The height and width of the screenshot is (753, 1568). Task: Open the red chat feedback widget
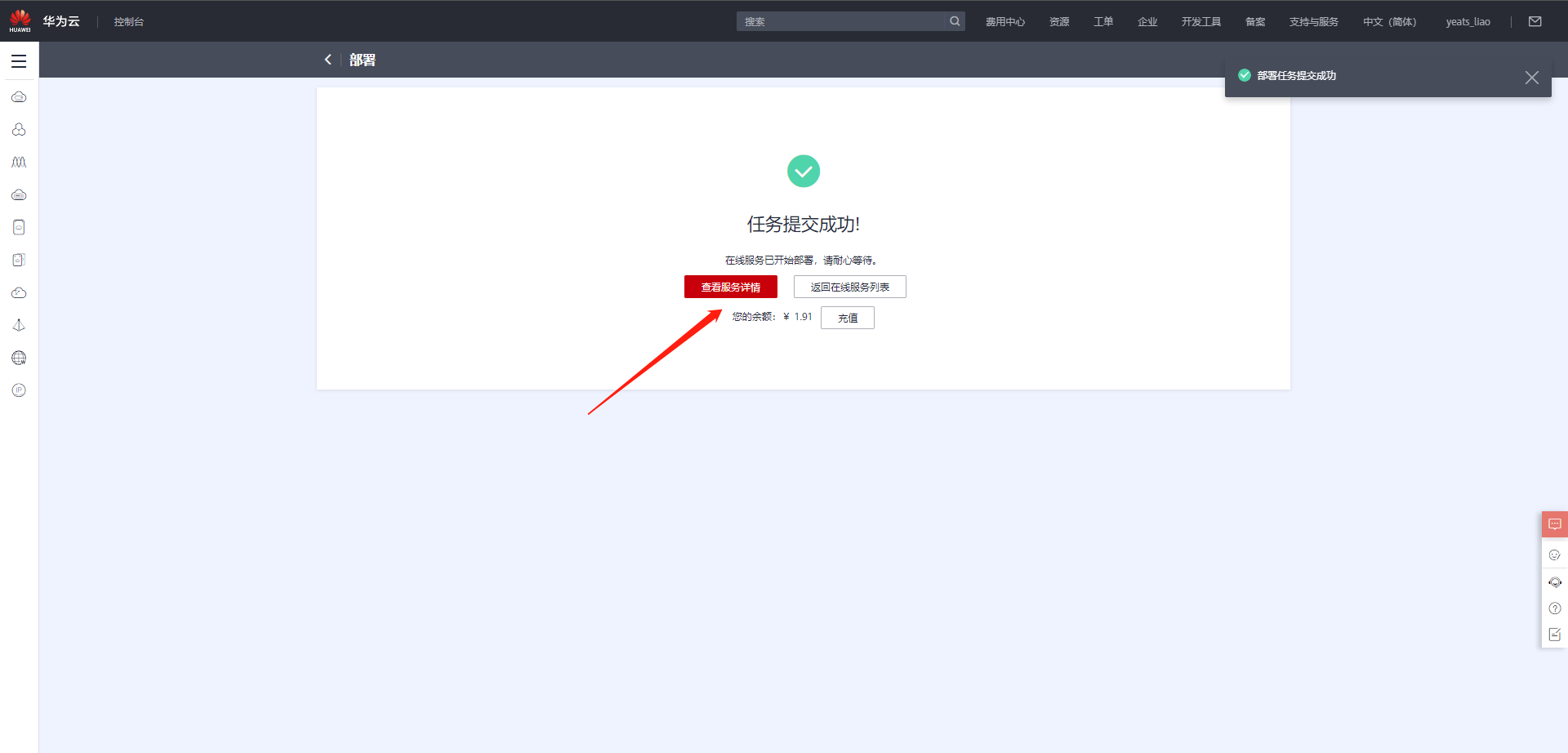click(x=1555, y=524)
